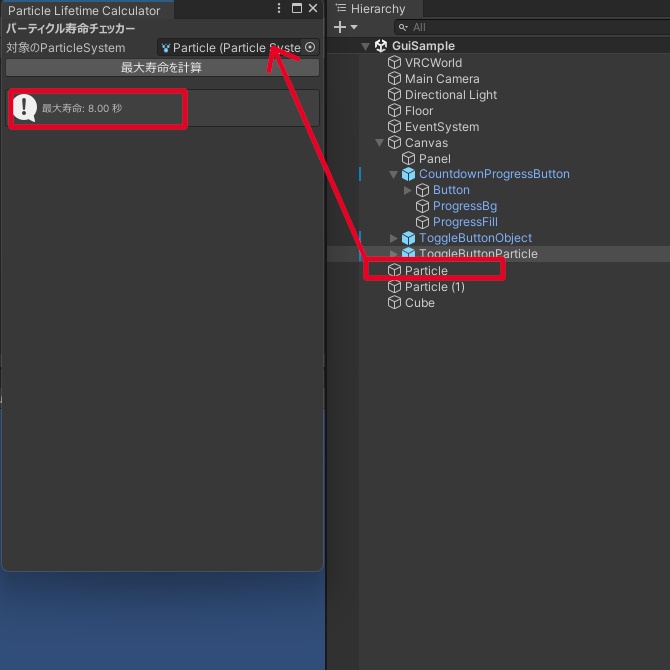670x670 pixels.
Task: Expand the ToggleButtonObject foldout
Action: pos(394,238)
